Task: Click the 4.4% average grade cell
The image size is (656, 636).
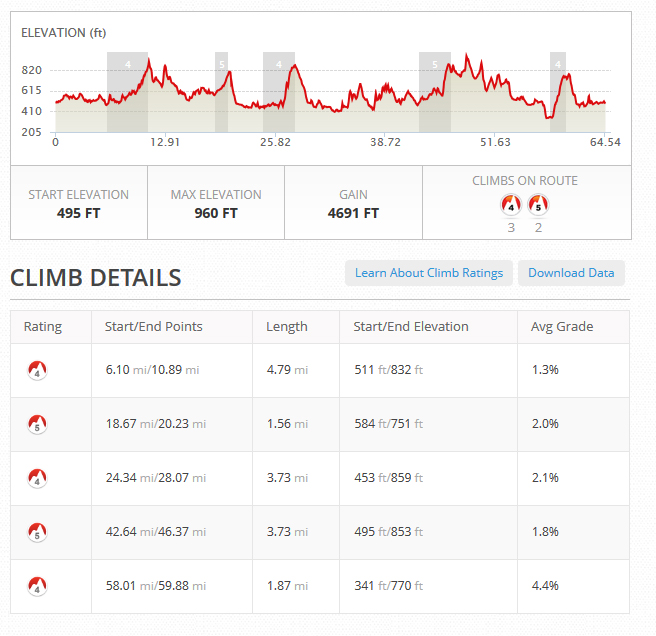Action: [x=545, y=586]
